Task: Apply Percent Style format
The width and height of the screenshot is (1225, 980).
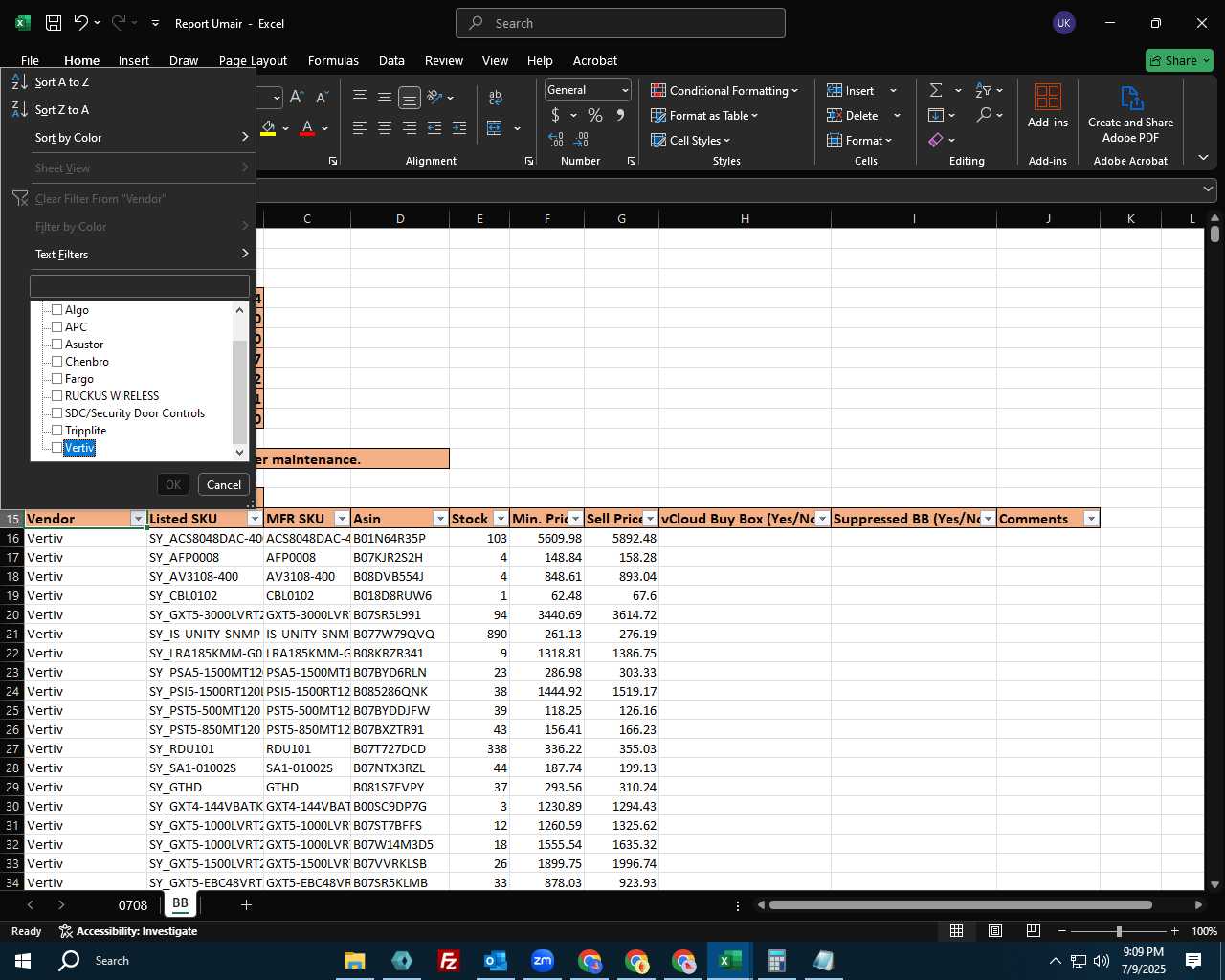Action: pos(595,115)
